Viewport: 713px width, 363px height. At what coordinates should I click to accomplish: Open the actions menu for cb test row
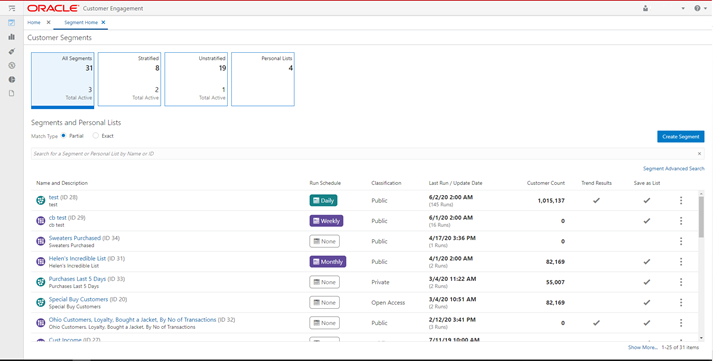tap(681, 221)
